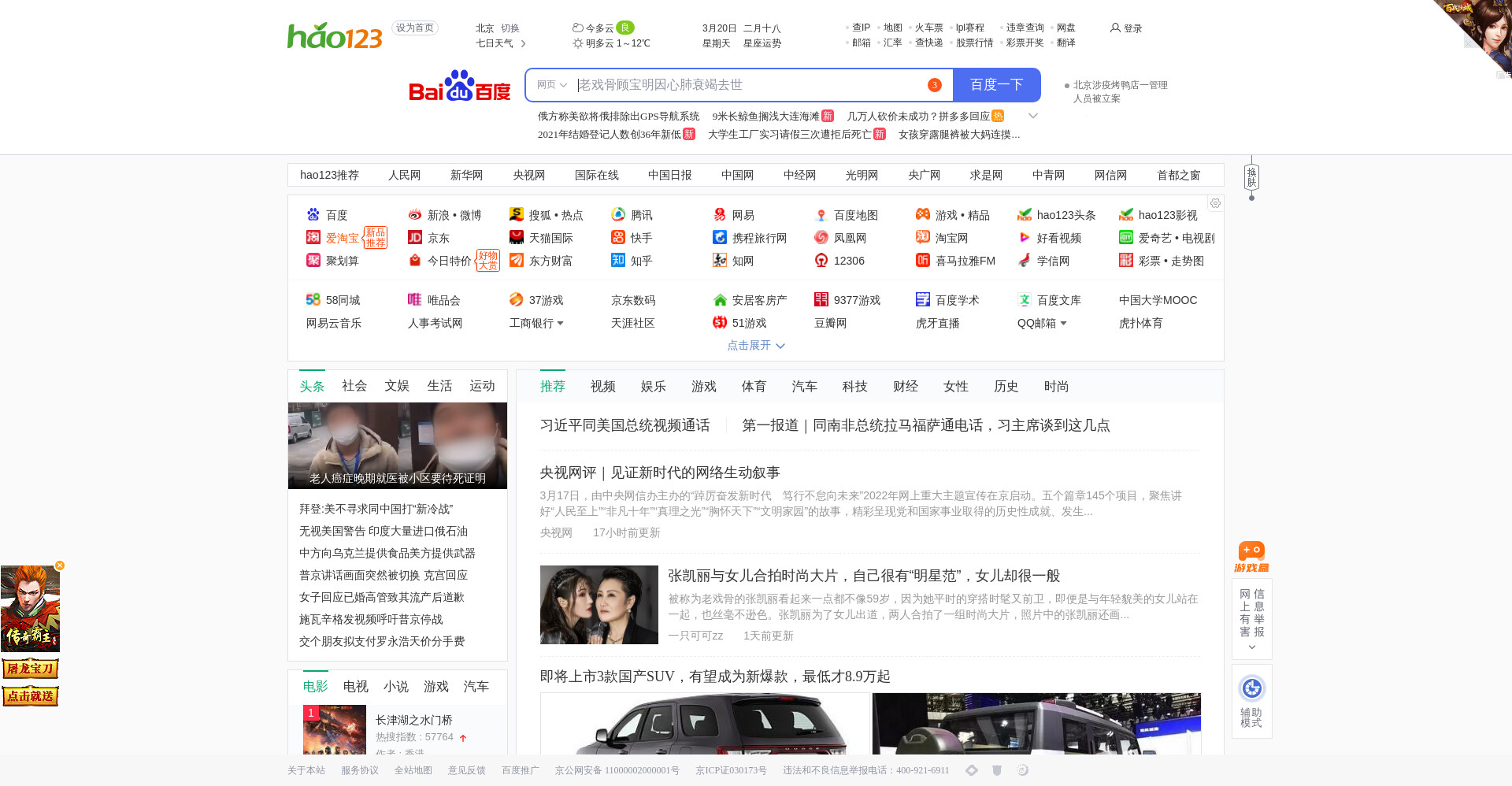Click the 好看视频 play icon
The height and width of the screenshot is (786, 1512).
(x=1024, y=237)
